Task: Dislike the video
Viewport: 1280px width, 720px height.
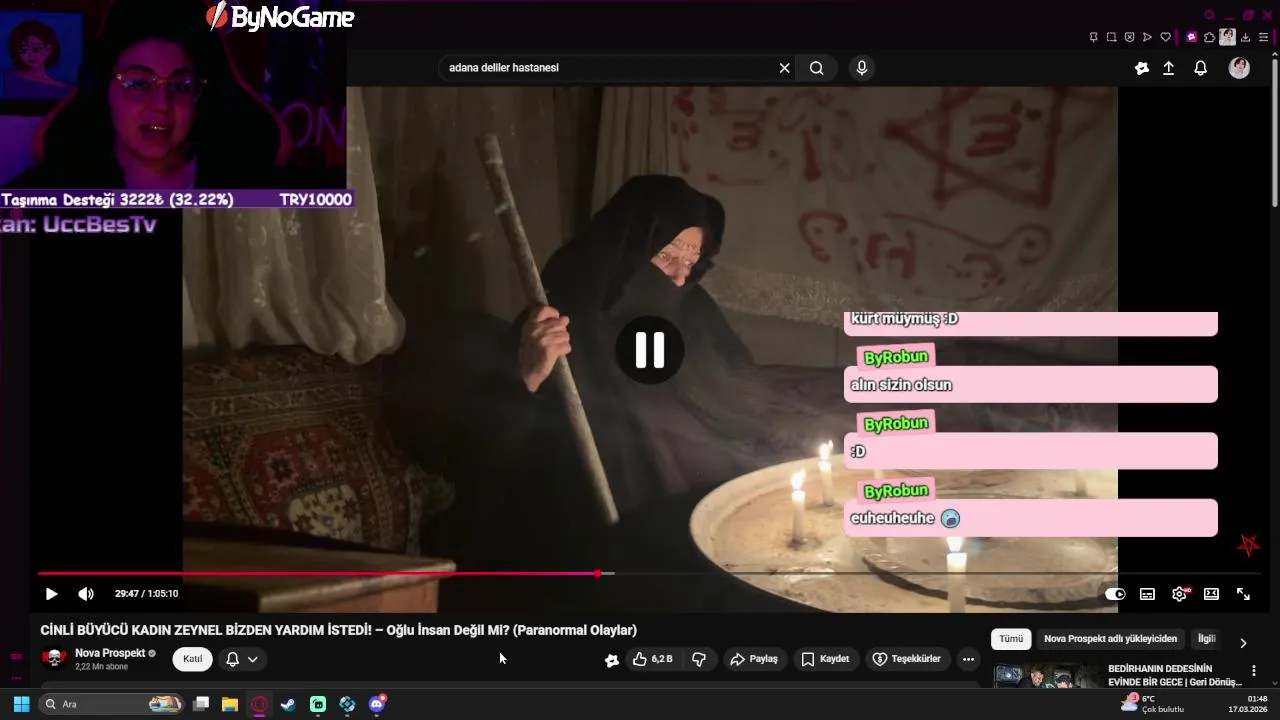Action: 699,659
